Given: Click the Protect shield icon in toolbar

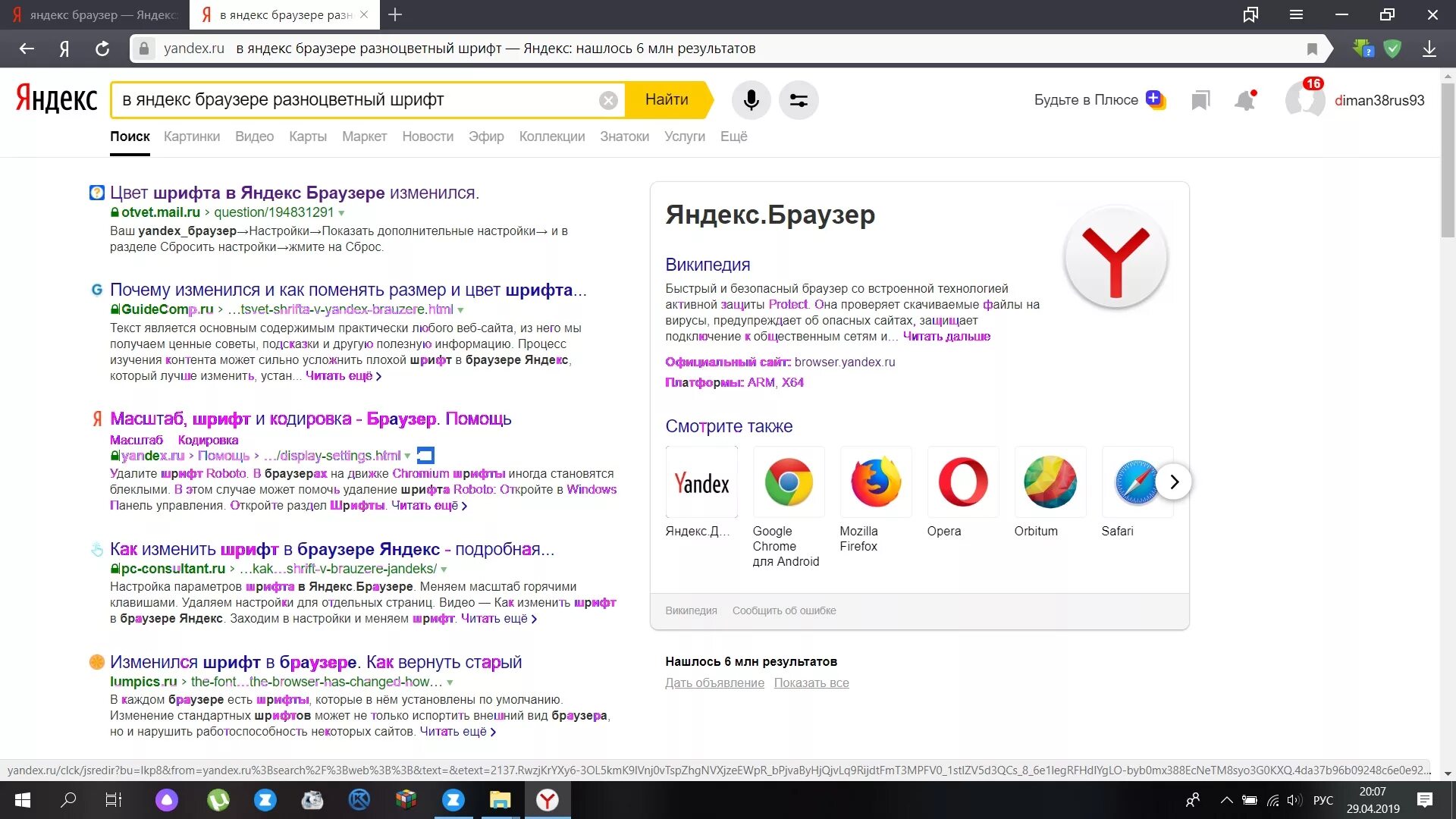Looking at the screenshot, I should (x=1392, y=49).
